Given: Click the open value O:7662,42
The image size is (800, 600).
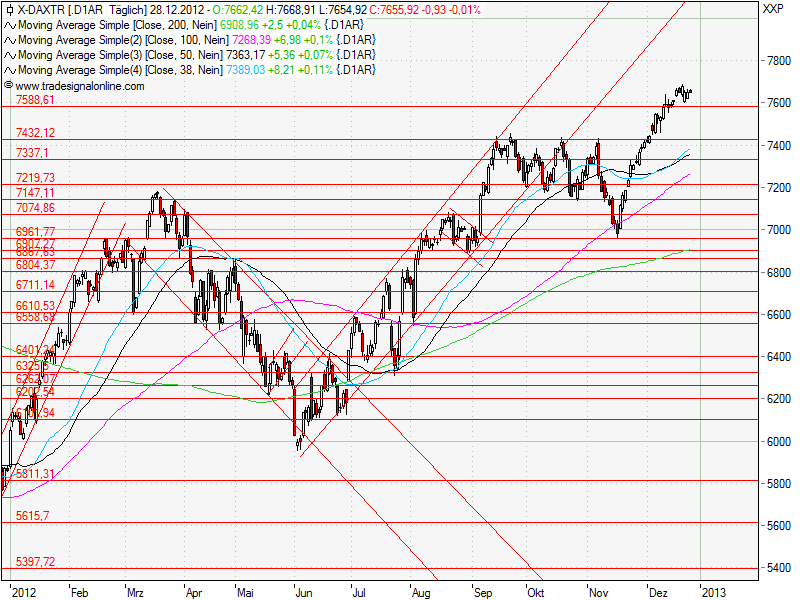Looking at the screenshot, I should 237,10.
